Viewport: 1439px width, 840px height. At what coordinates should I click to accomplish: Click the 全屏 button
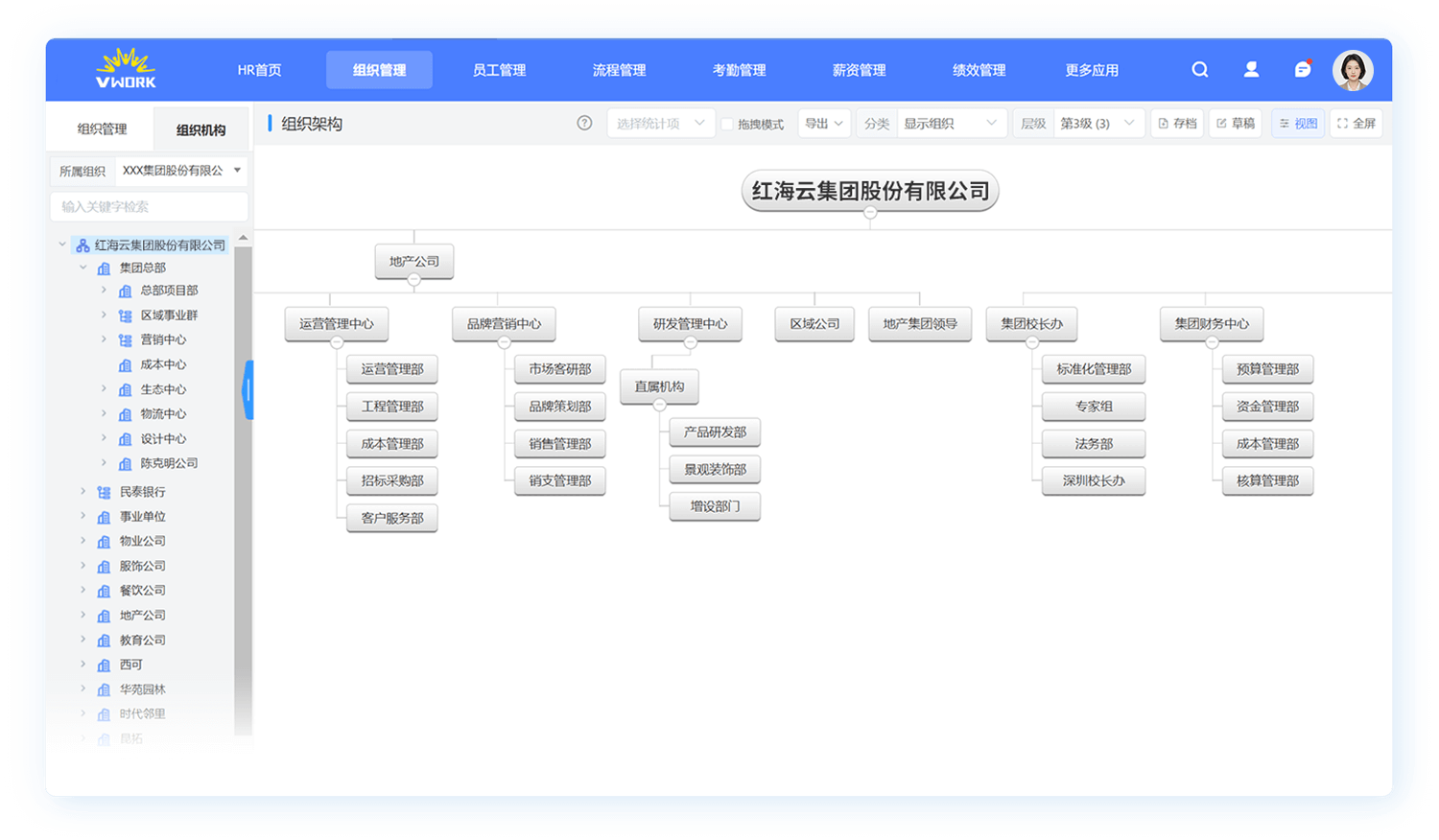tap(1356, 124)
